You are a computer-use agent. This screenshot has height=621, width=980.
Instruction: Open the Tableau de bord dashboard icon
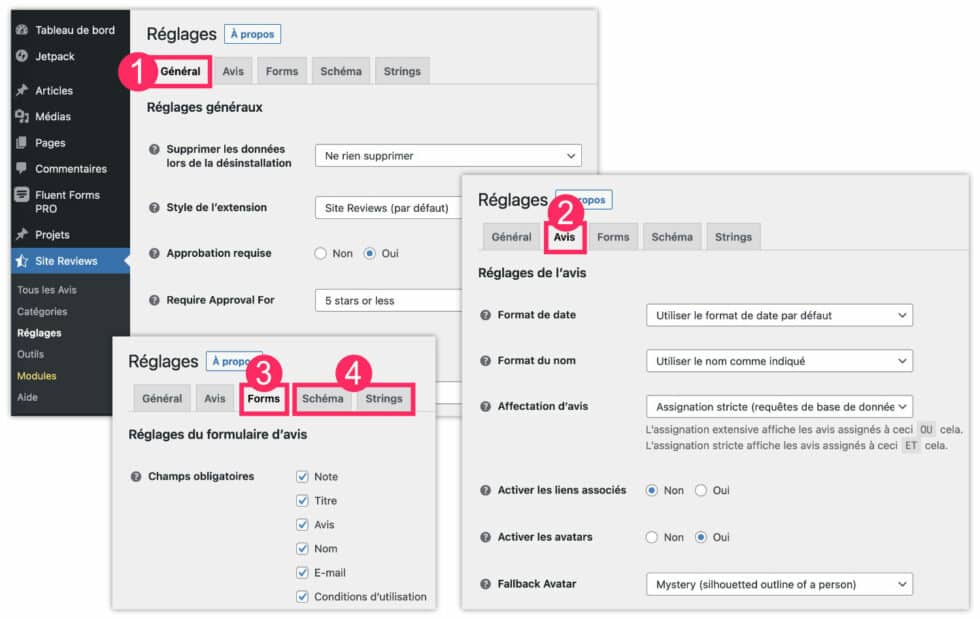[x=22, y=30]
